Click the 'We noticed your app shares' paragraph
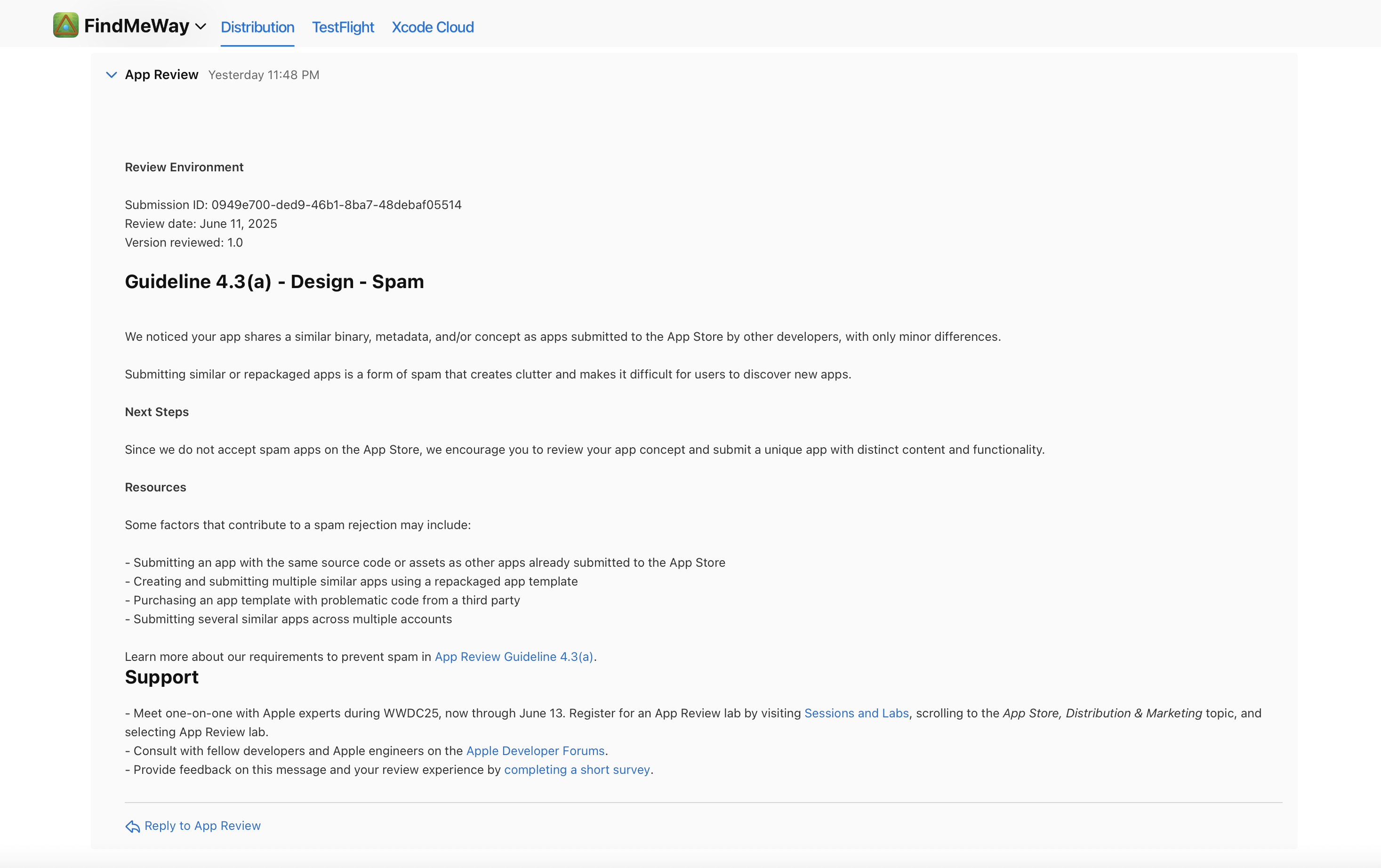The height and width of the screenshot is (868, 1381). coord(562,337)
